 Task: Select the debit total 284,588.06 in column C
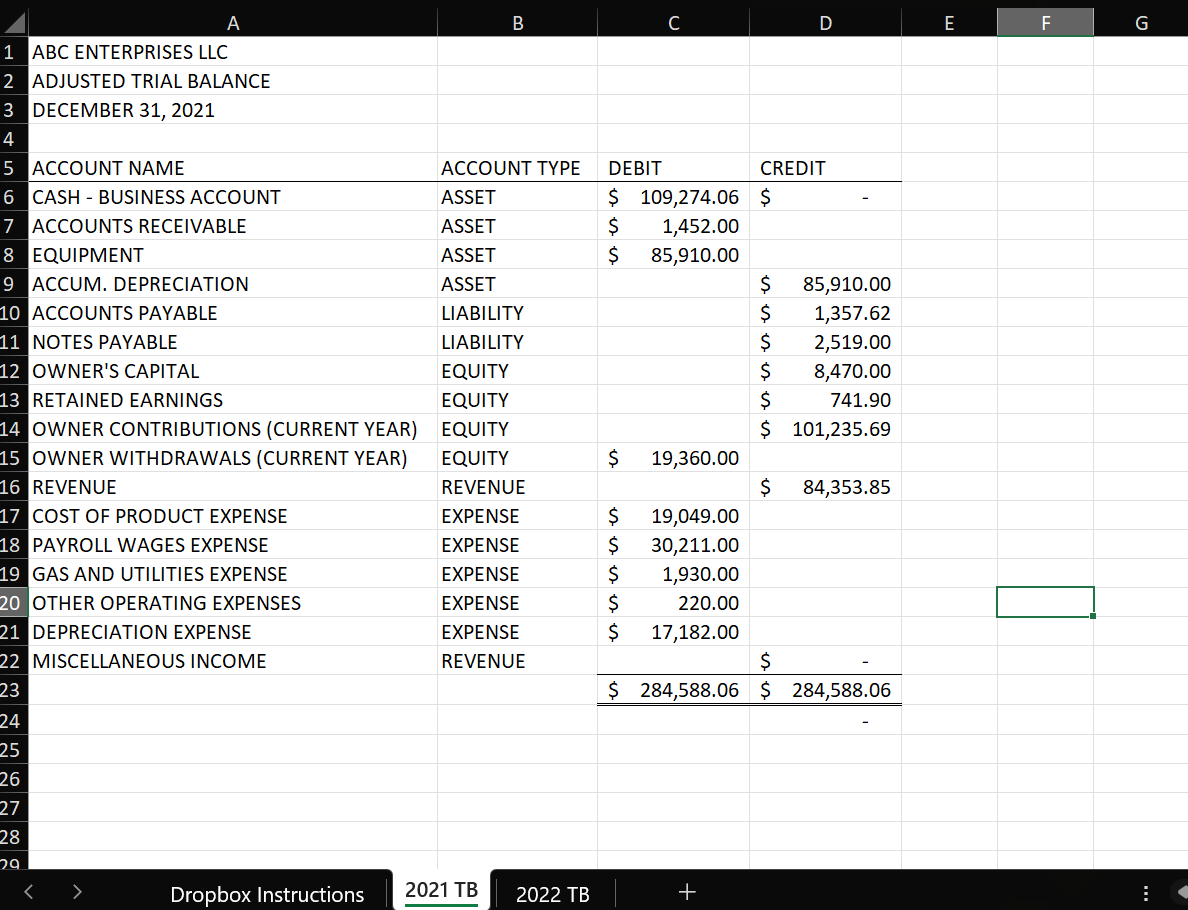[x=674, y=690]
